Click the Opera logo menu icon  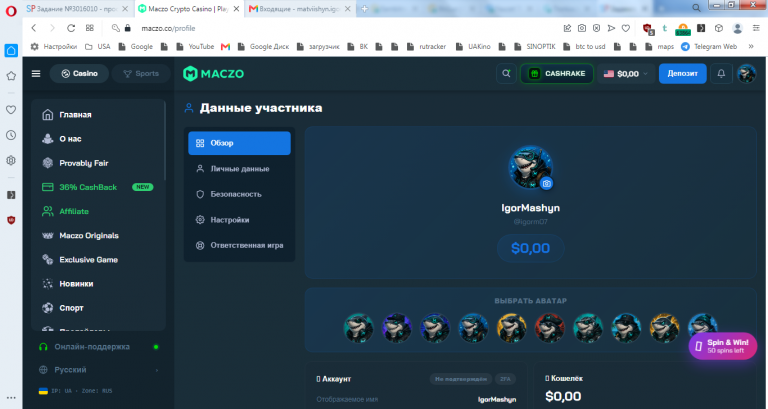click(11, 10)
